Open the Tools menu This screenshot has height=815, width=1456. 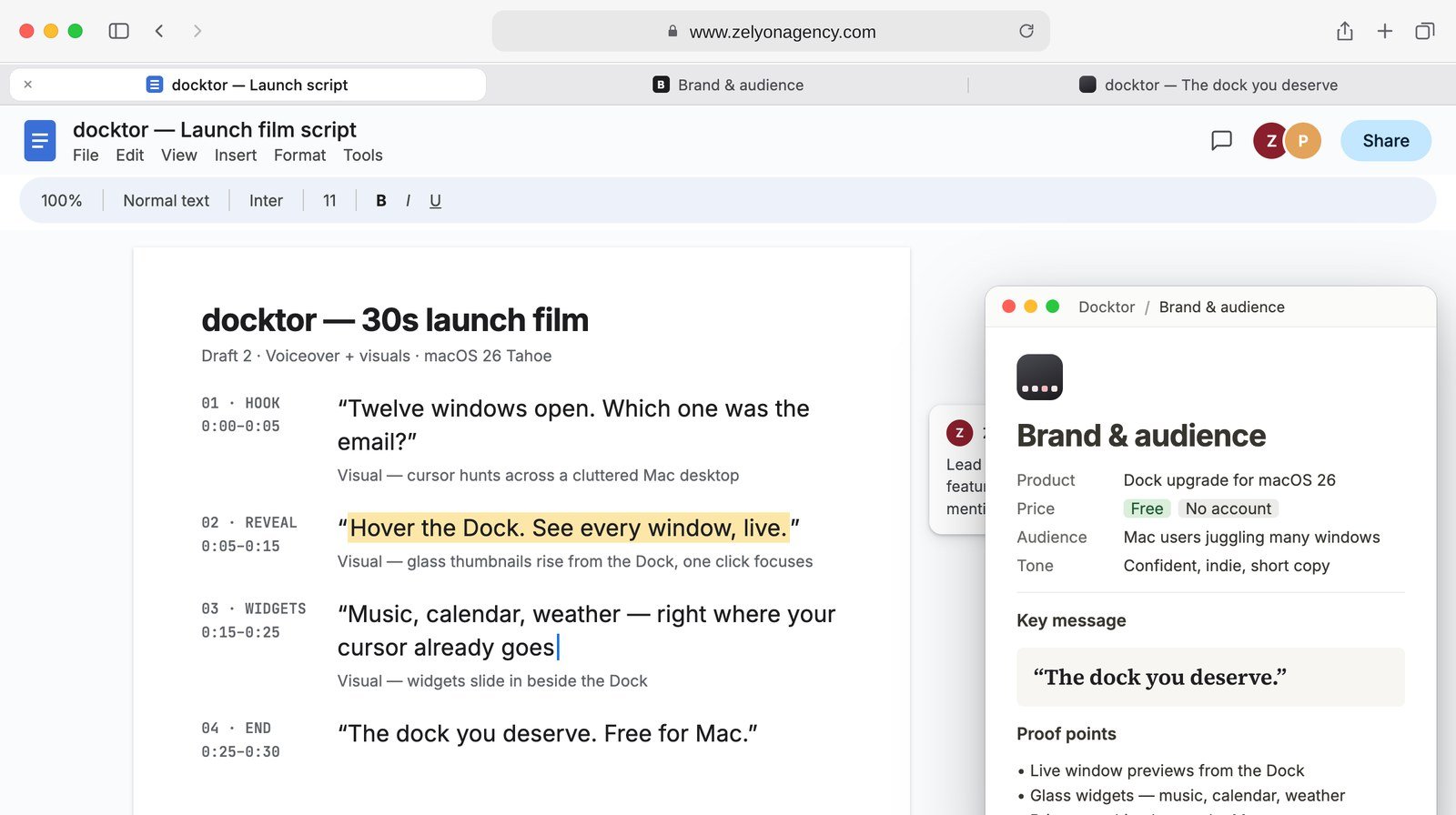pos(363,156)
